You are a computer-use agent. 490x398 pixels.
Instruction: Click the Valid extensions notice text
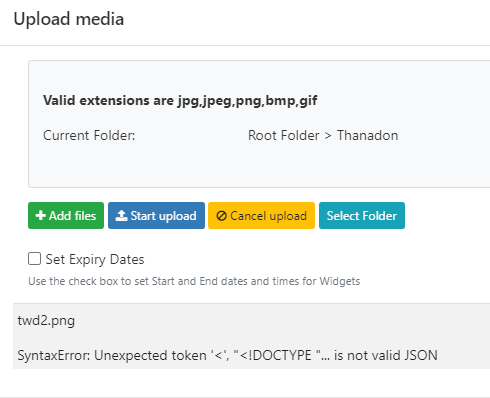(x=180, y=100)
